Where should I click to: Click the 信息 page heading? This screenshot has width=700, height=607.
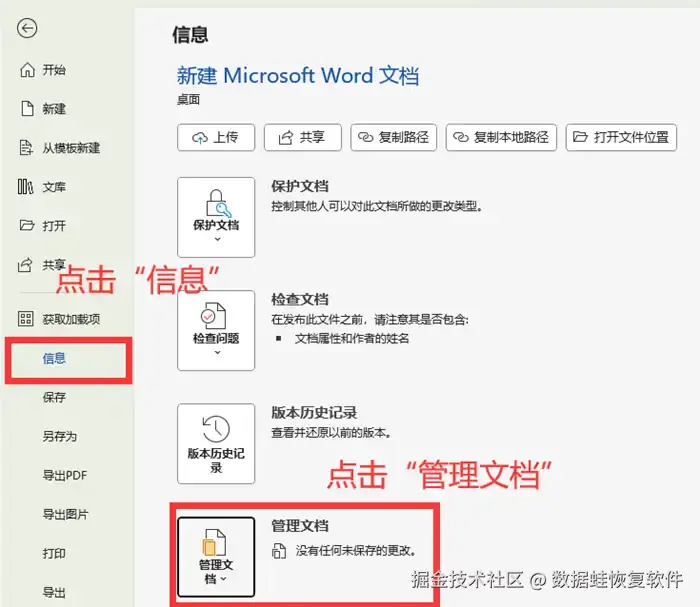point(190,34)
